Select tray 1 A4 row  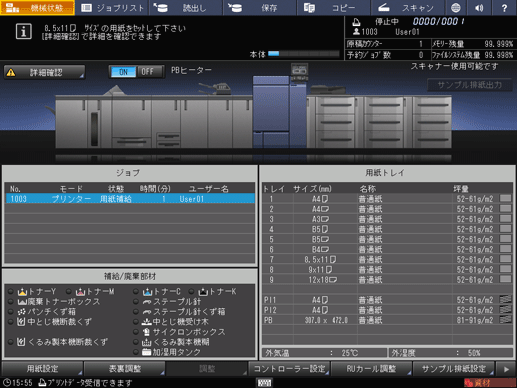pyautogui.click(x=387, y=199)
